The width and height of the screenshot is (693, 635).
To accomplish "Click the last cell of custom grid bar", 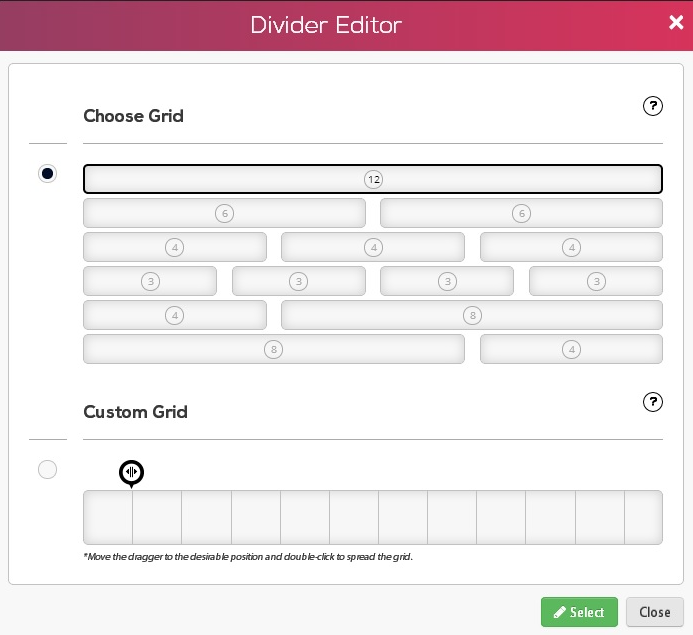I will tap(644, 517).
